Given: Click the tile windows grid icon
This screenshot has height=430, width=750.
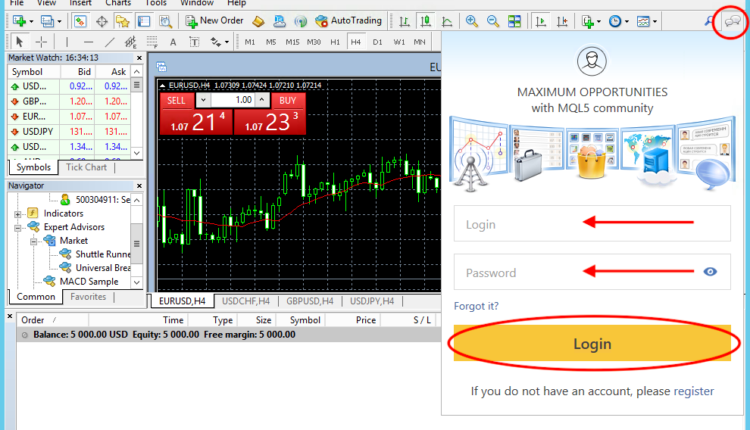Looking at the screenshot, I should [512, 20].
